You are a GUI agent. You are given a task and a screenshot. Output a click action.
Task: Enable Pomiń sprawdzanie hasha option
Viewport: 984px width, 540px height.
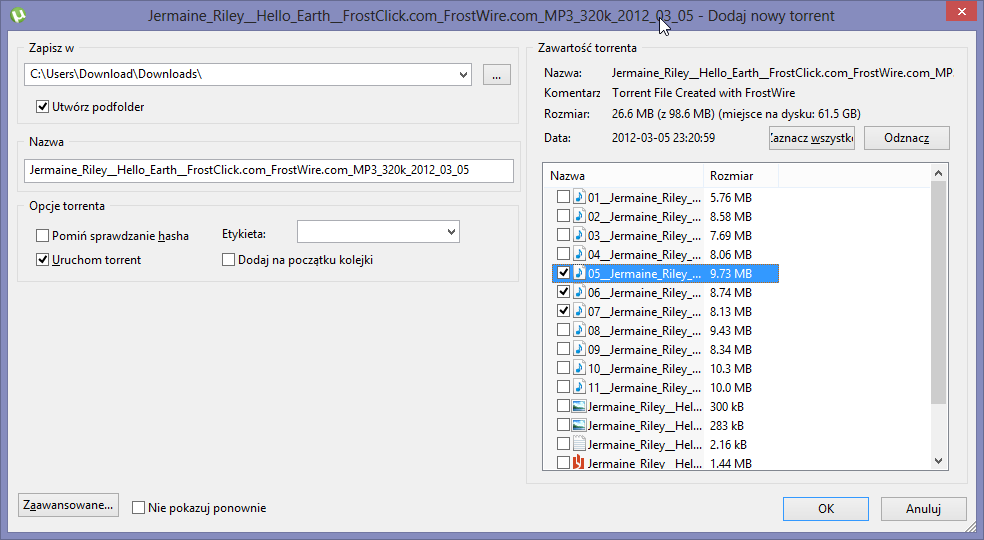point(43,235)
